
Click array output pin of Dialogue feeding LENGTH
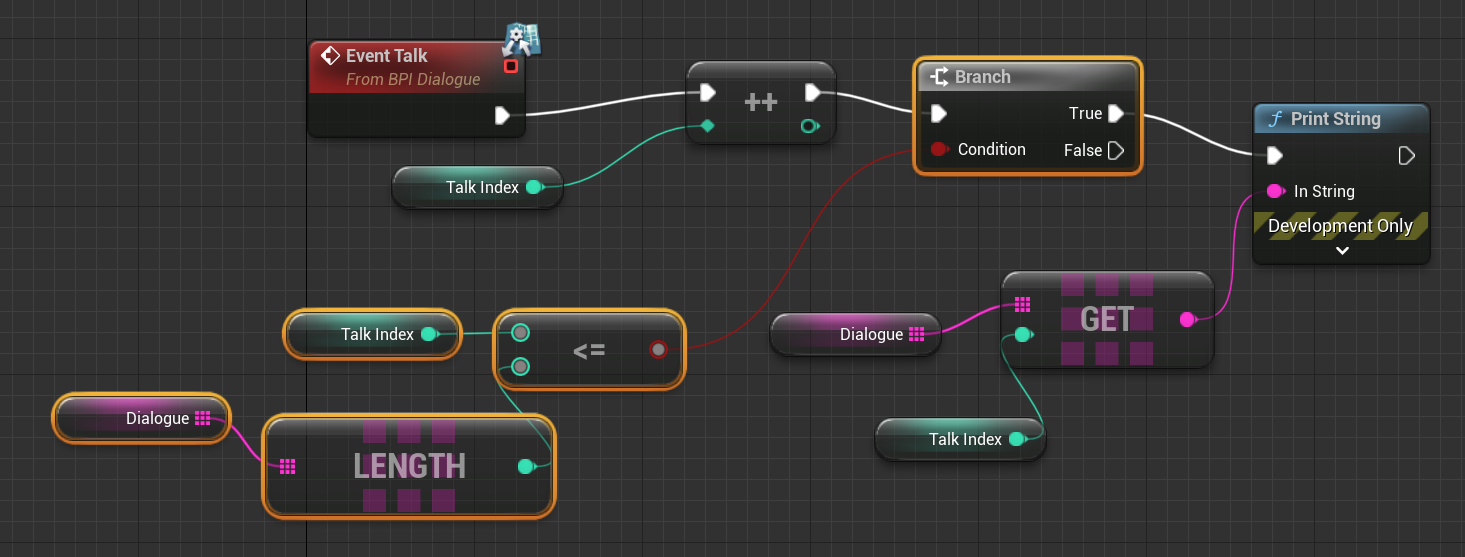click(x=202, y=418)
